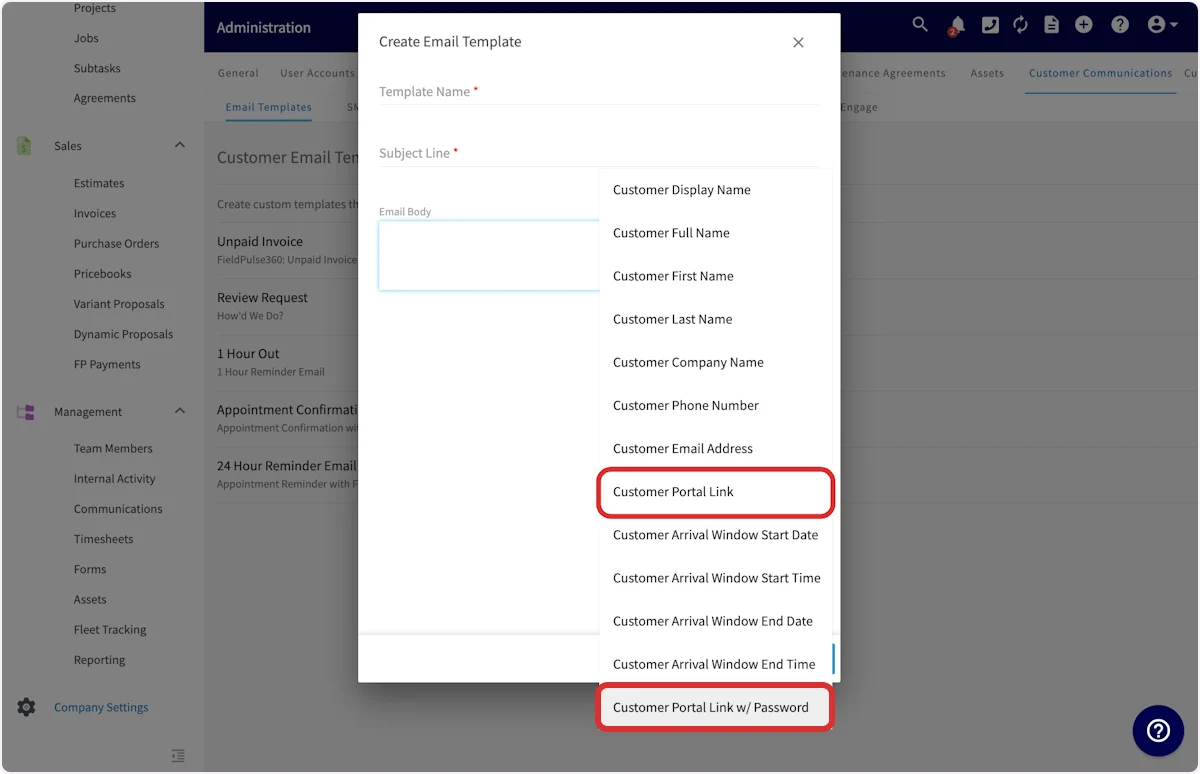Click the Company Settings gear icon
The width and height of the screenshot is (1200, 774).
26,707
